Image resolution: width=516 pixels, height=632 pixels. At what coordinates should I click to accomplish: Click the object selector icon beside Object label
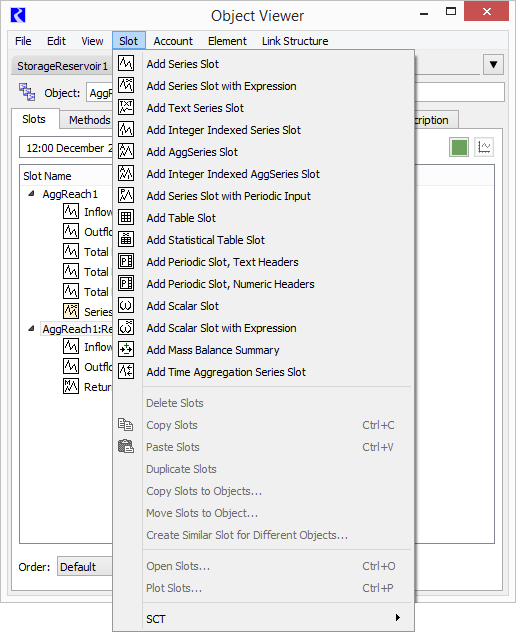click(x=27, y=92)
